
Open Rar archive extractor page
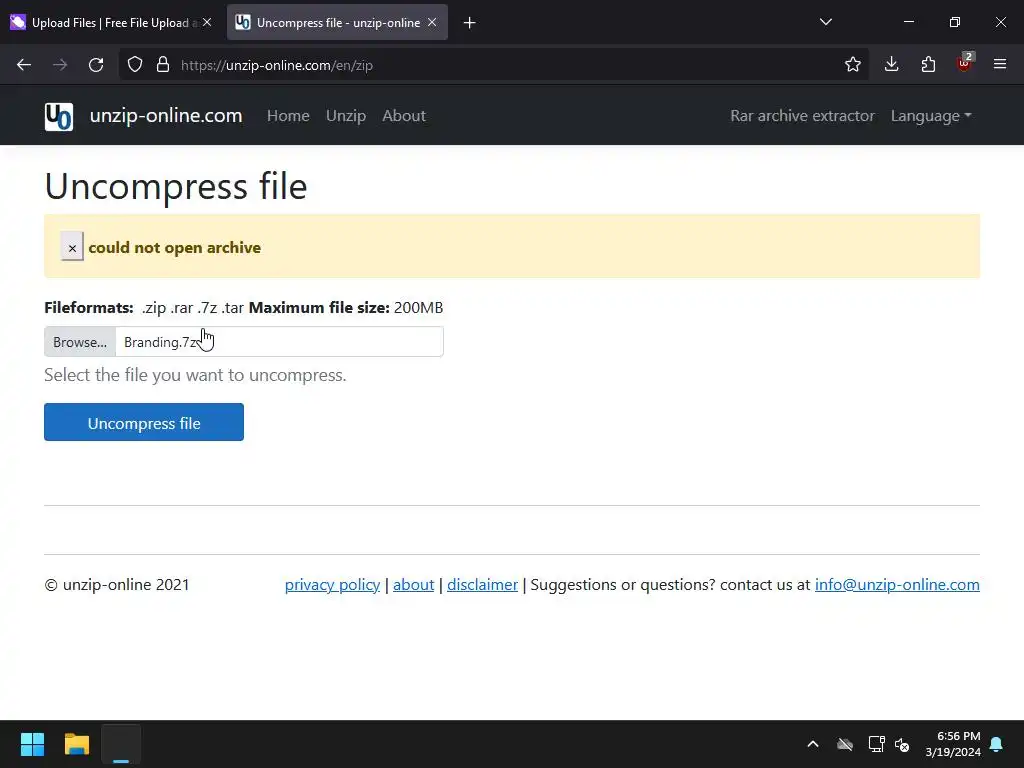click(802, 116)
